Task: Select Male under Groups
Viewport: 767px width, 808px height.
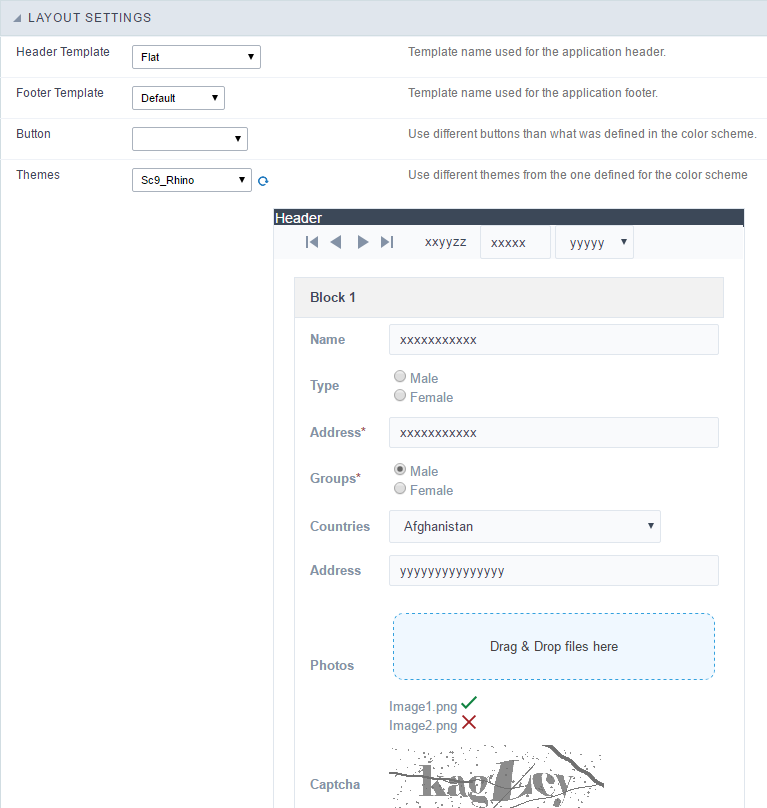Action: [x=400, y=469]
